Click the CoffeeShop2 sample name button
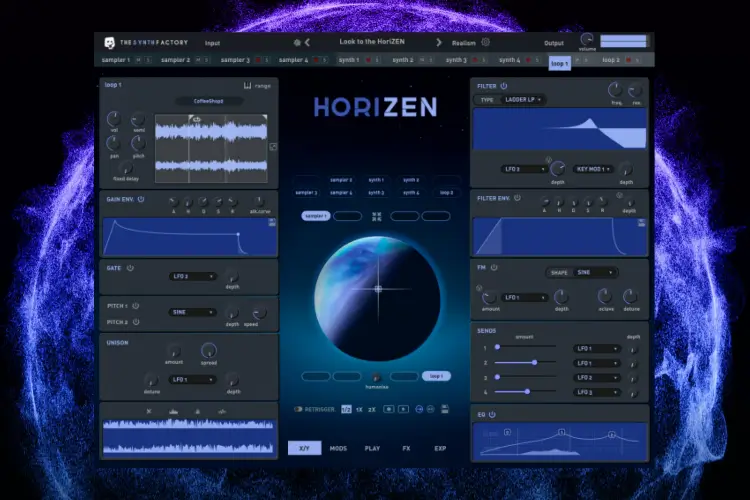The width and height of the screenshot is (750, 500). click(209, 101)
